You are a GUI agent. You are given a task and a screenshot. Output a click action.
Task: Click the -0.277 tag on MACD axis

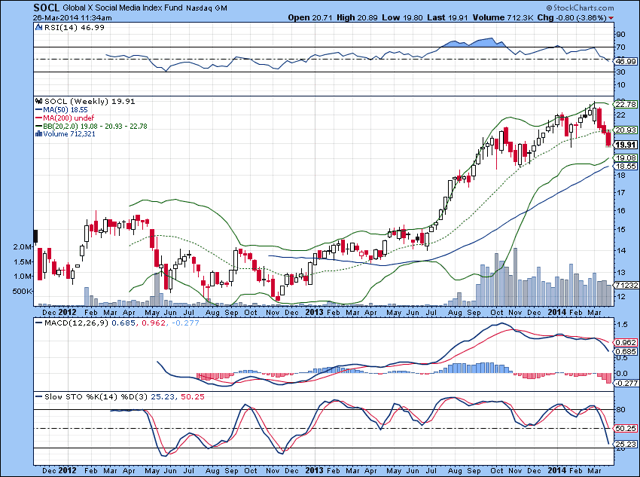coord(626,383)
